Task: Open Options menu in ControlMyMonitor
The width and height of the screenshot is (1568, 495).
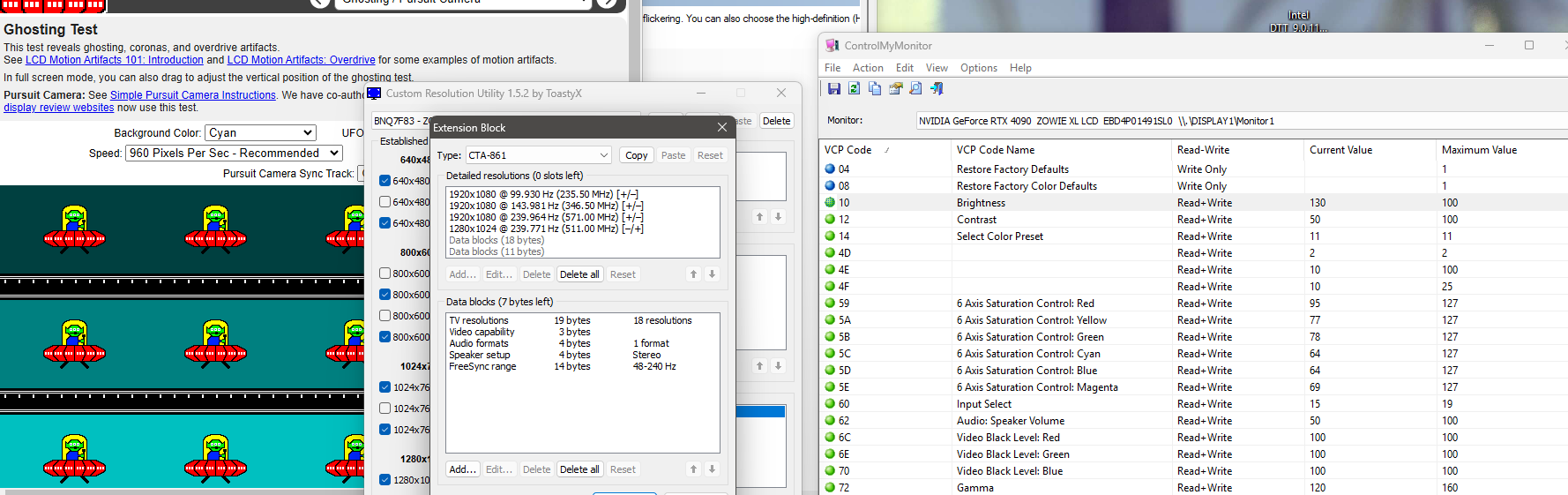Action: [979, 68]
